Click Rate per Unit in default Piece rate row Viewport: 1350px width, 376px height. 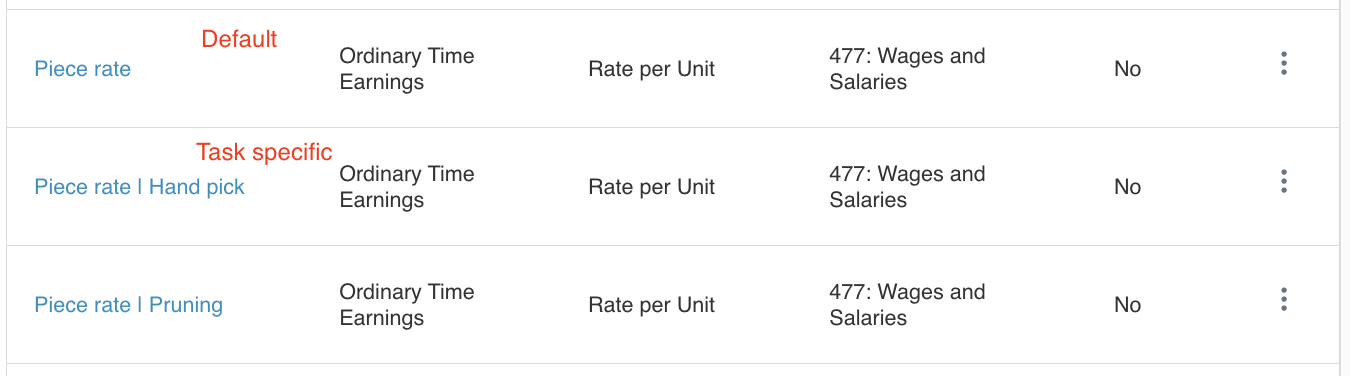coord(652,69)
